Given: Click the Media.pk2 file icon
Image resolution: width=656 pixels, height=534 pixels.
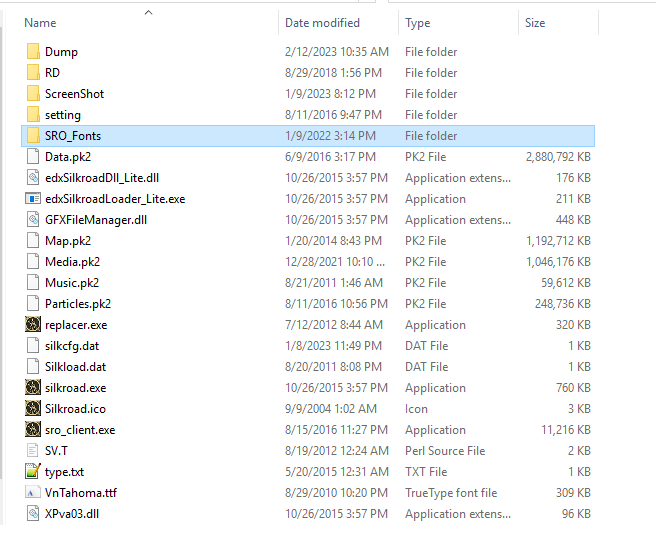Looking at the screenshot, I should click(x=33, y=262).
